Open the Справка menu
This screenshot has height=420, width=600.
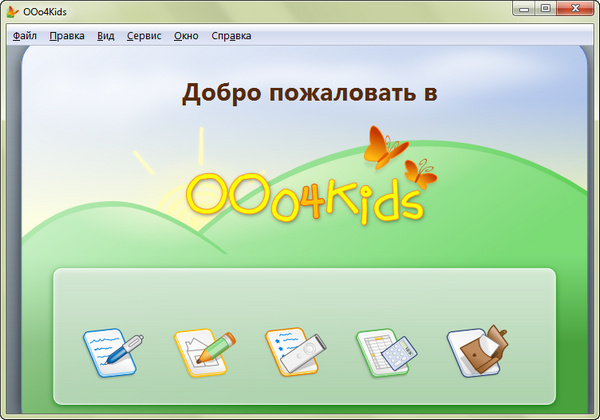(x=232, y=36)
